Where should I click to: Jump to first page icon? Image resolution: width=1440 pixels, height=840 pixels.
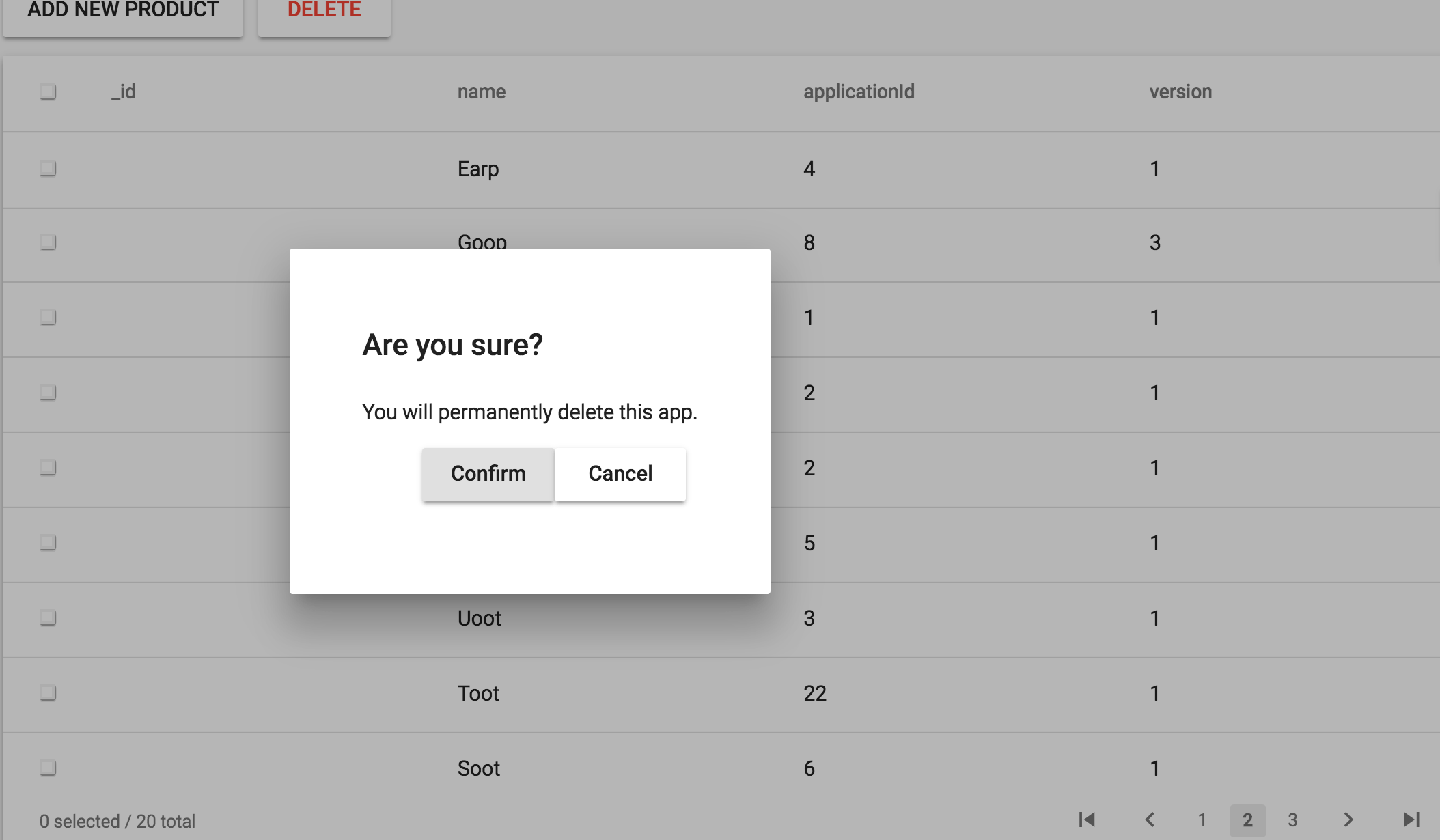(x=1087, y=820)
